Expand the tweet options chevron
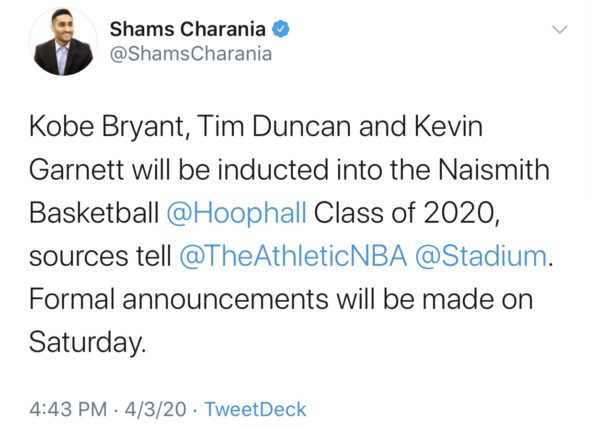595x430 pixels. tap(560, 29)
